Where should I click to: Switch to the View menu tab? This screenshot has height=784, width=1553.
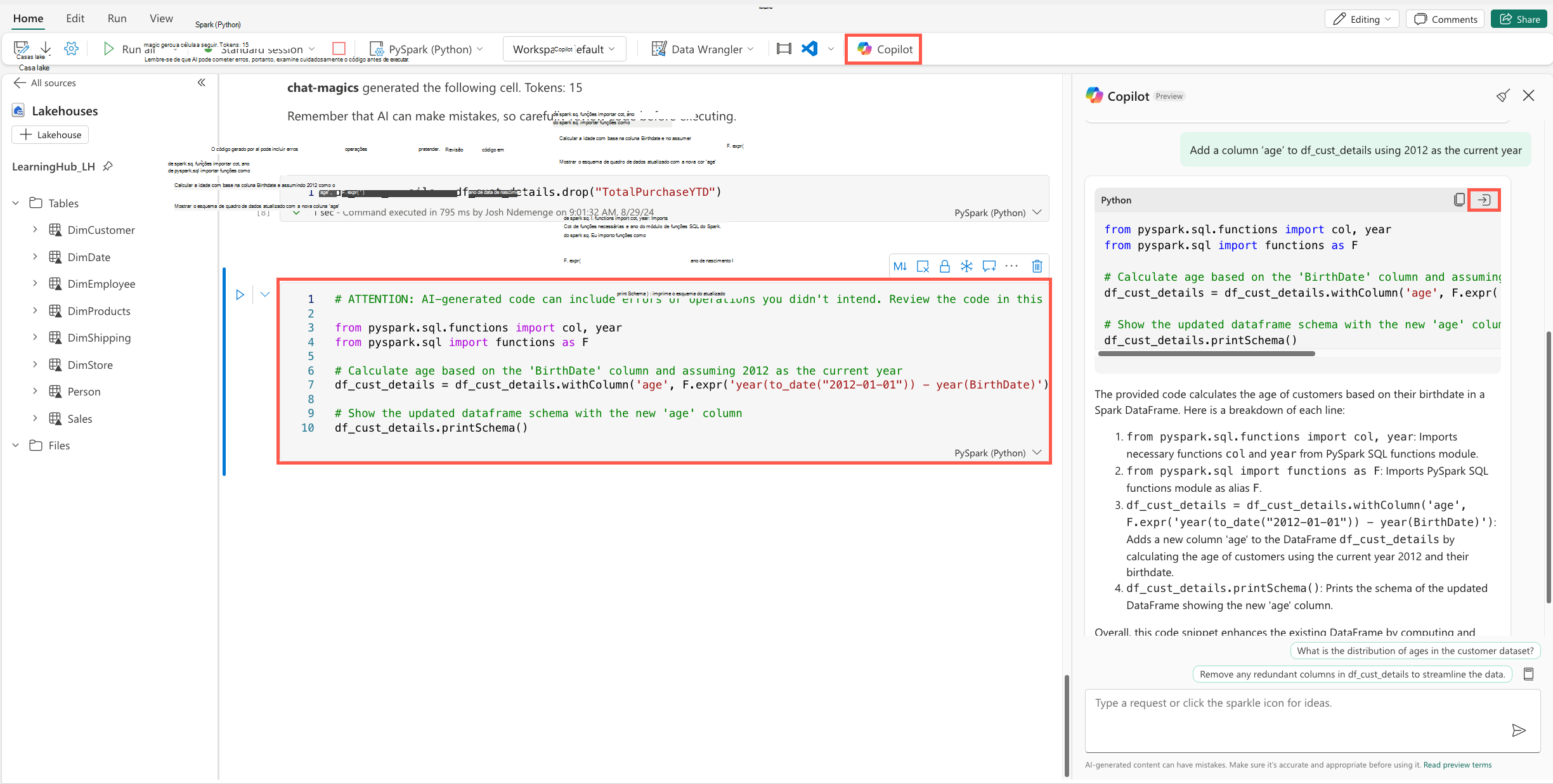tap(160, 18)
